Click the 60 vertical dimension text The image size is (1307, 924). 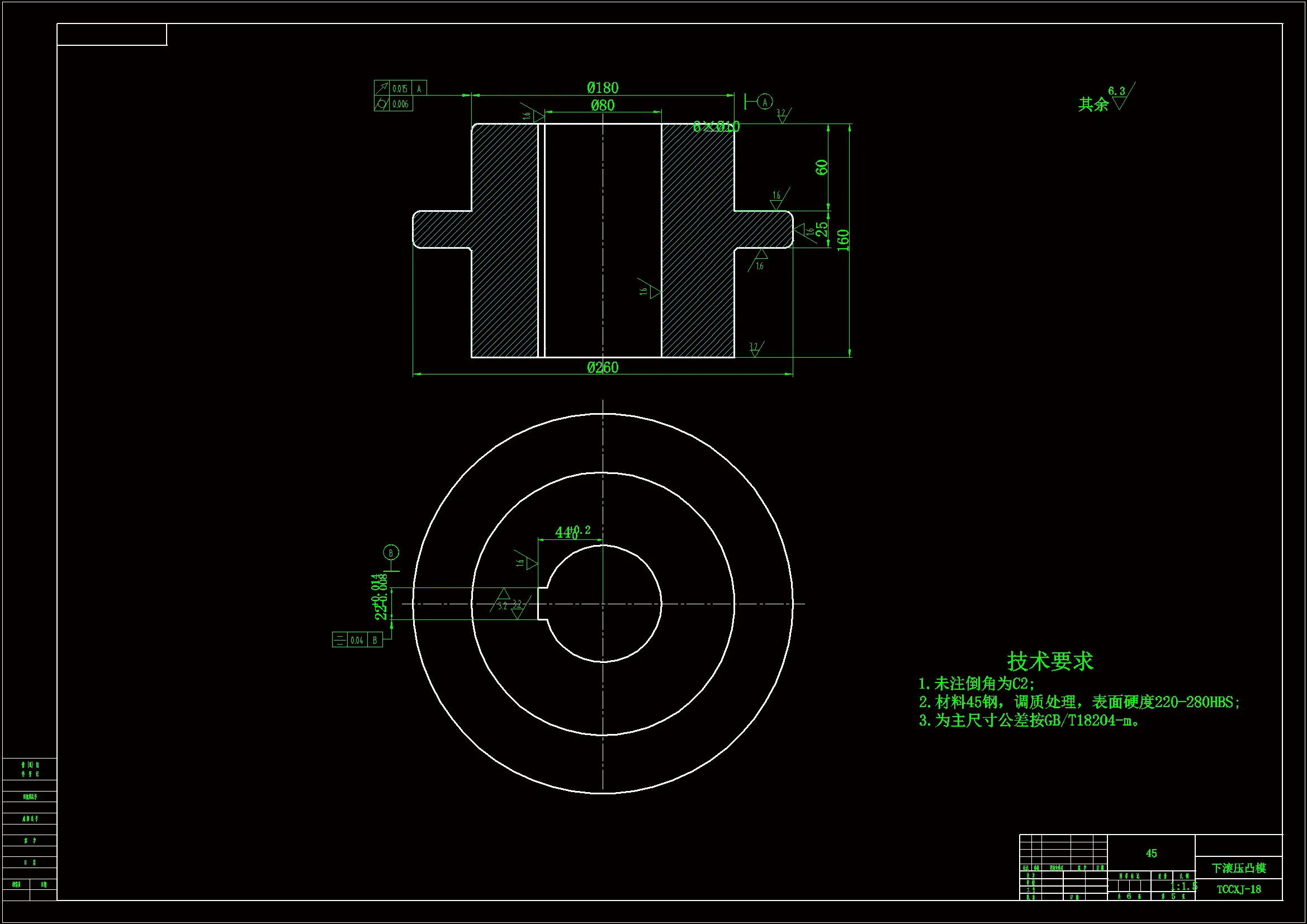click(821, 167)
